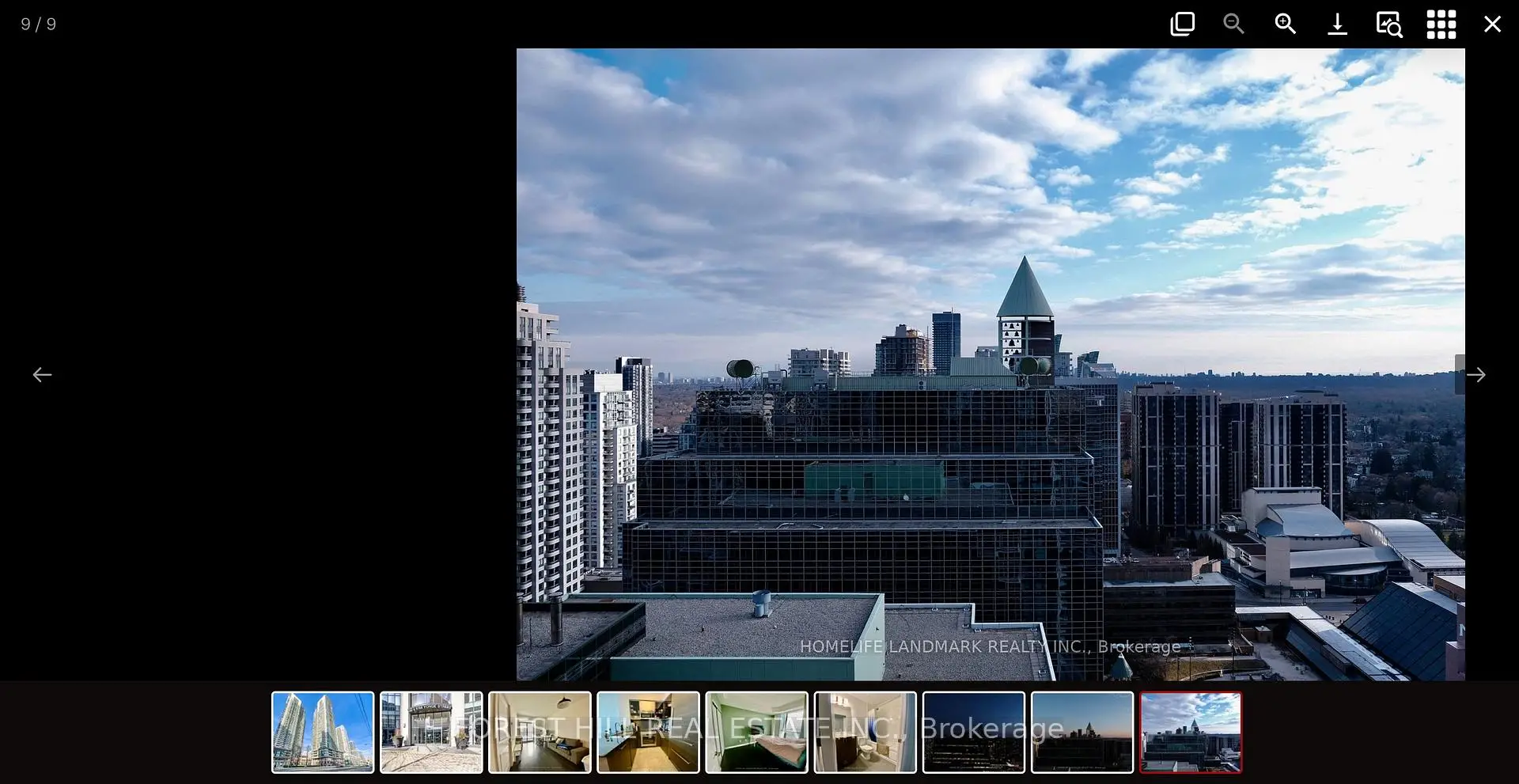Open the living room thumbnail
The height and width of the screenshot is (784, 1519).
coord(540,732)
